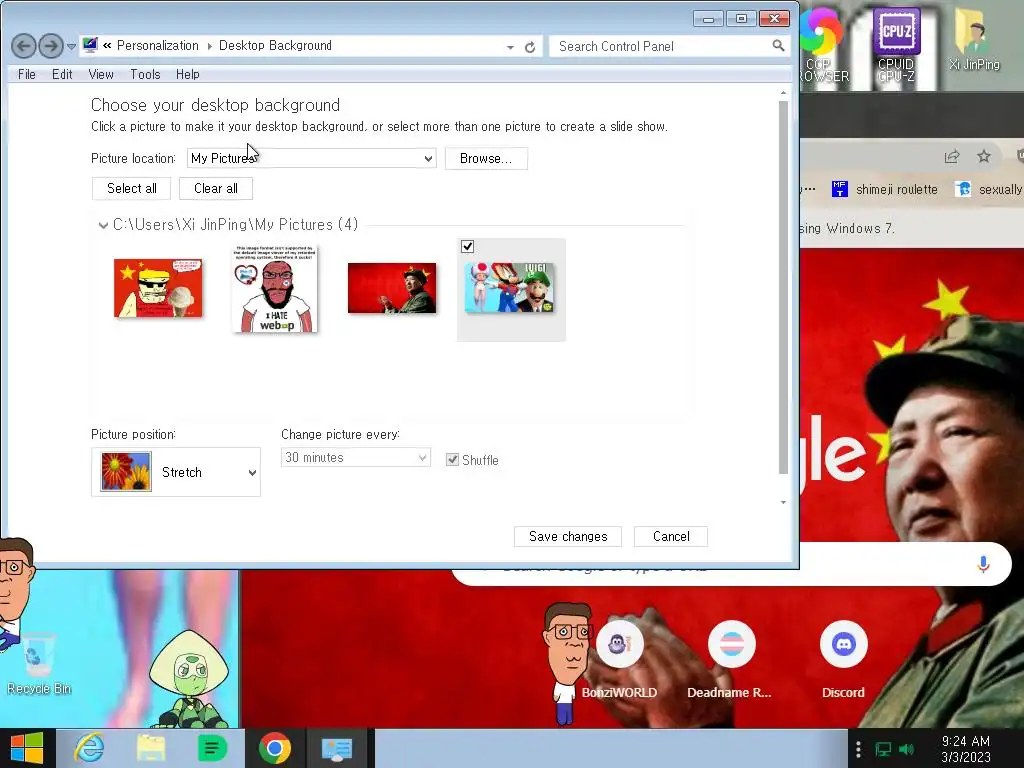Open the Help menu
Viewport: 1024px width, 768px height.
coord(187,74)
